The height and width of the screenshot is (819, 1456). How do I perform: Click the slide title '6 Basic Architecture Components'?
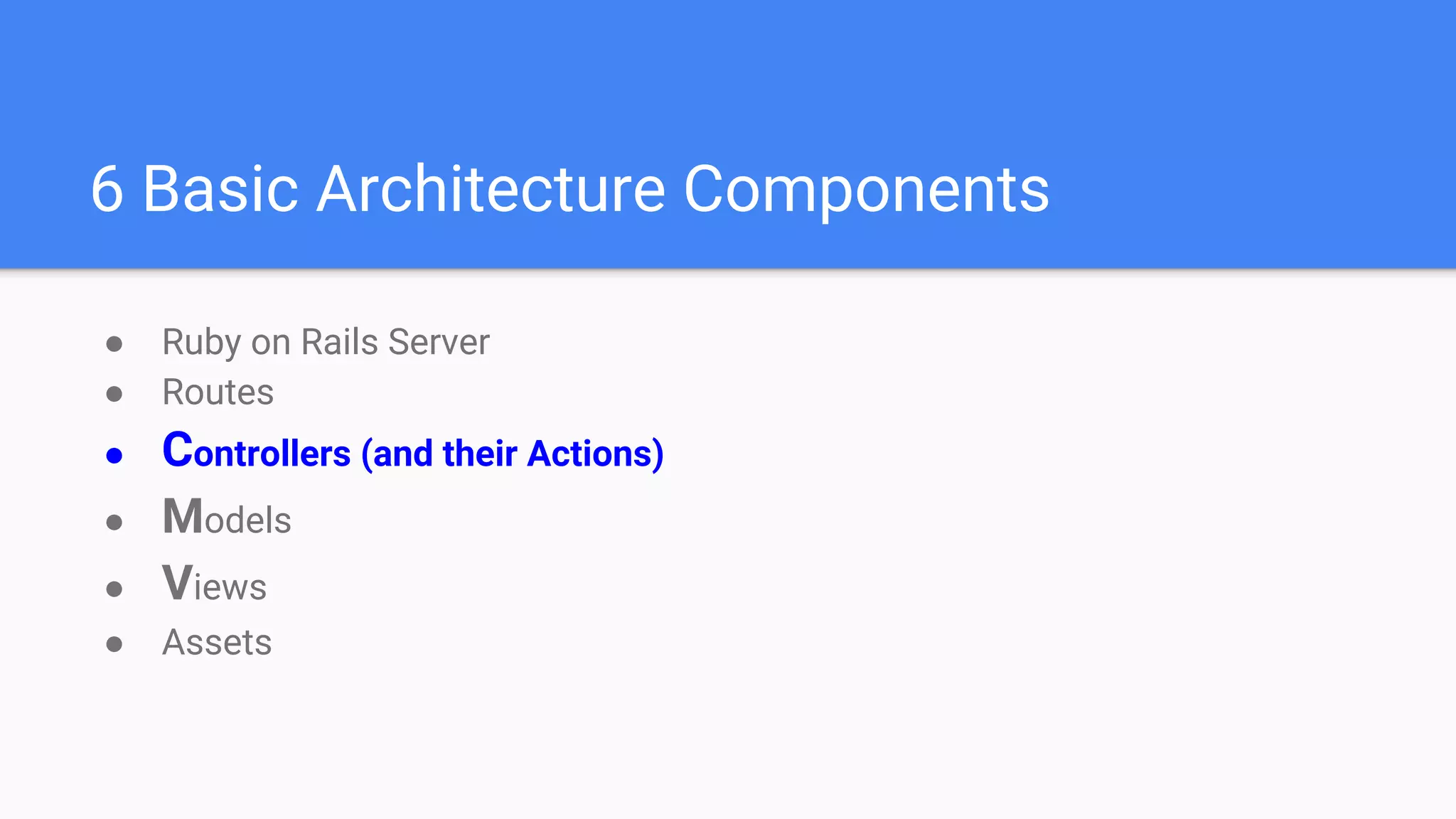(570, 189)
